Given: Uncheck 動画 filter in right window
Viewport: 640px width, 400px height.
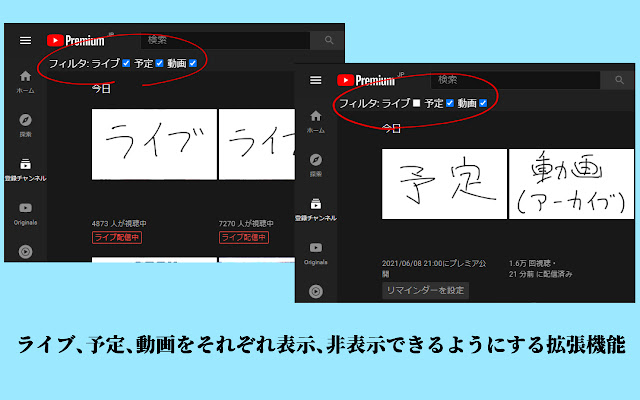Looking at the screenshot, I should tap(483, 103).
